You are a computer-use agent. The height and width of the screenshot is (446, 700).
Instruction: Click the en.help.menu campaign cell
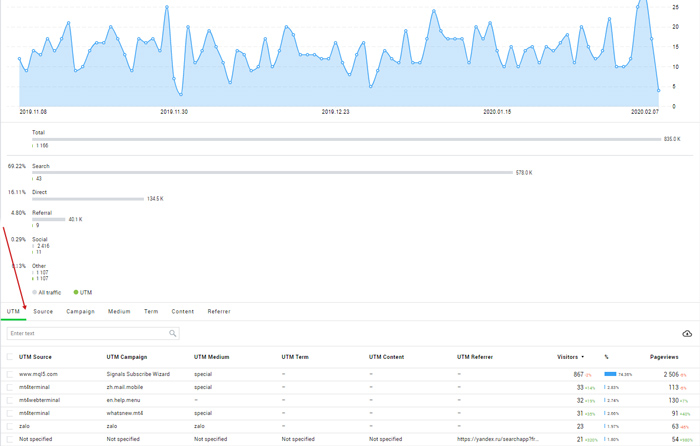[x=123, y=400]
